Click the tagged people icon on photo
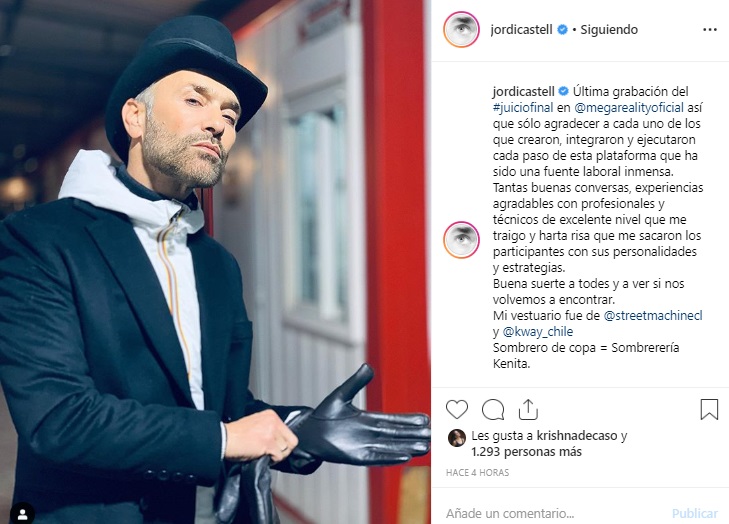Screen dimensions: 729x524 tap(22, 514)
